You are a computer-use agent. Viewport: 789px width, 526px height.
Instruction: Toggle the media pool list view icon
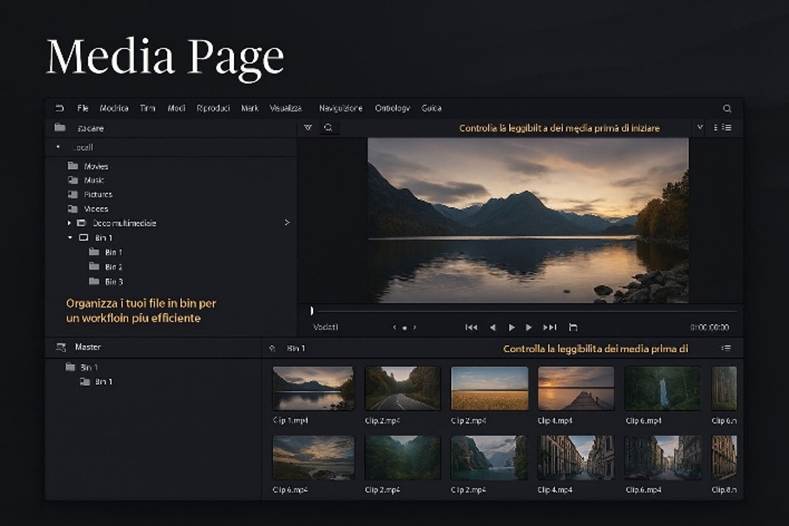726,348
